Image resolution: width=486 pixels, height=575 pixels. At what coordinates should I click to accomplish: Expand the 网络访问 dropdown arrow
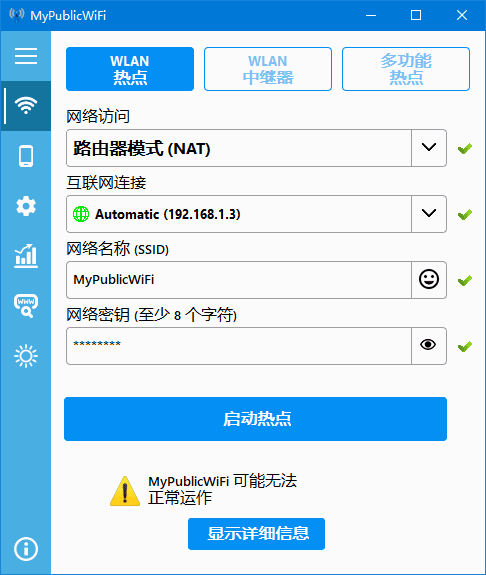pos(429,148)
